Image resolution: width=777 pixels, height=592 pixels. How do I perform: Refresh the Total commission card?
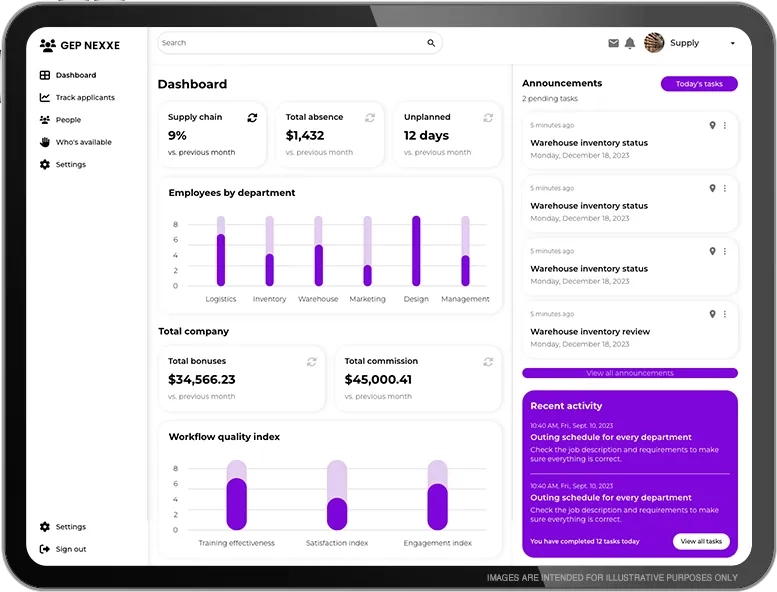click(x=488, y=361)
